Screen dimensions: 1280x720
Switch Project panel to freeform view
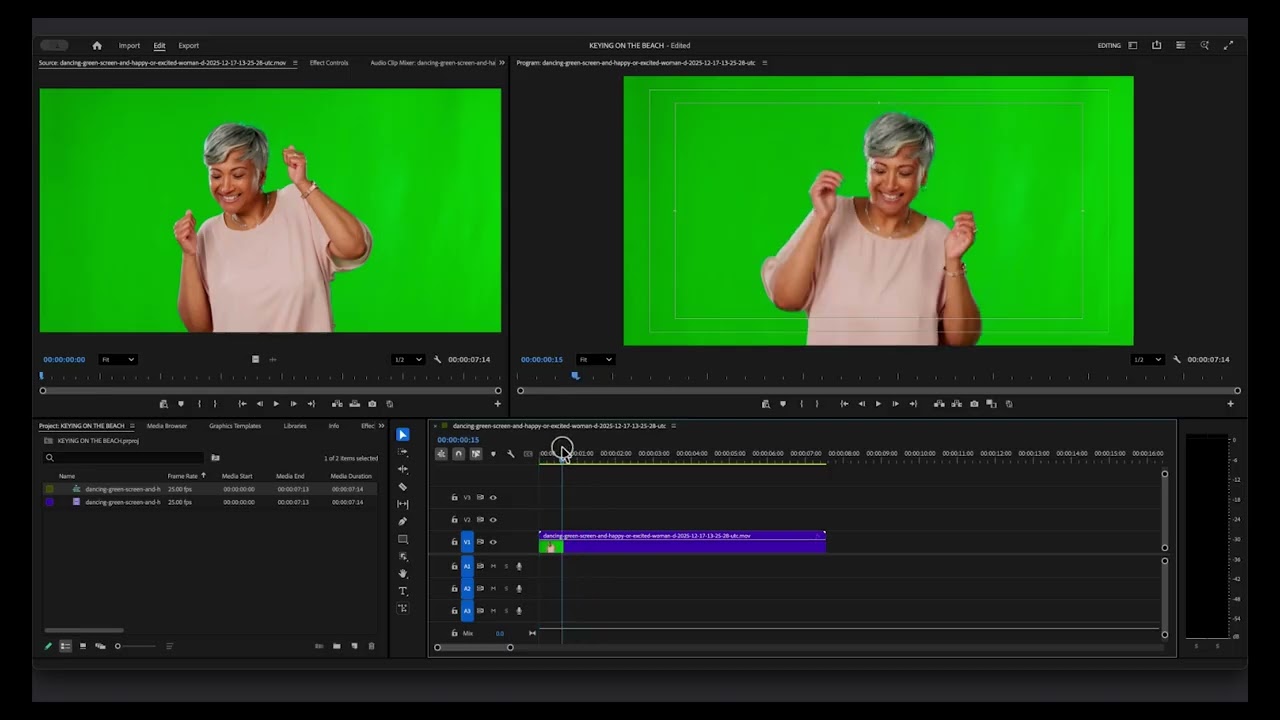pyautogui.click(x=100, y=646)
